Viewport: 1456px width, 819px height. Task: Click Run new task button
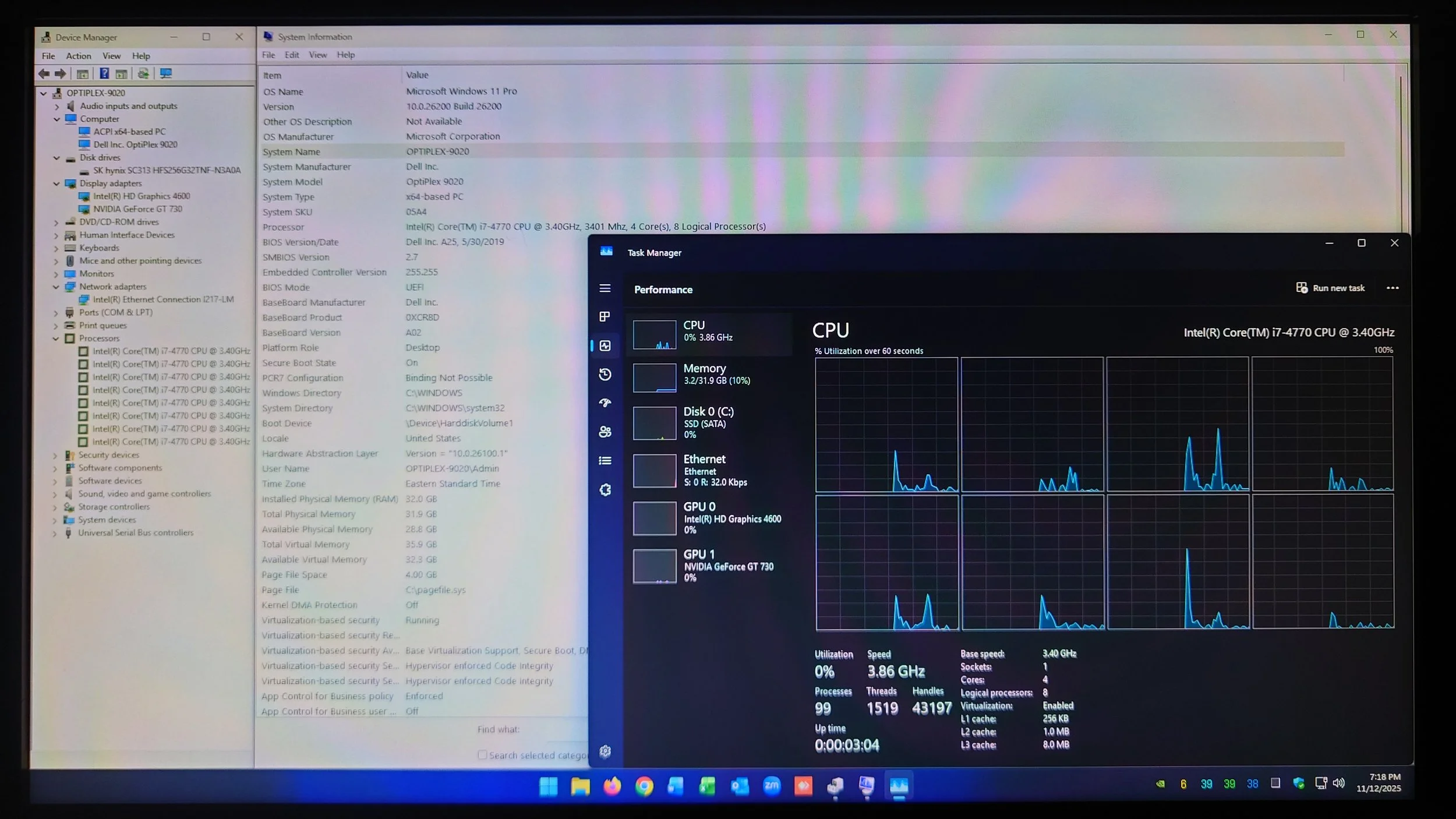[x=1330, y=288]
